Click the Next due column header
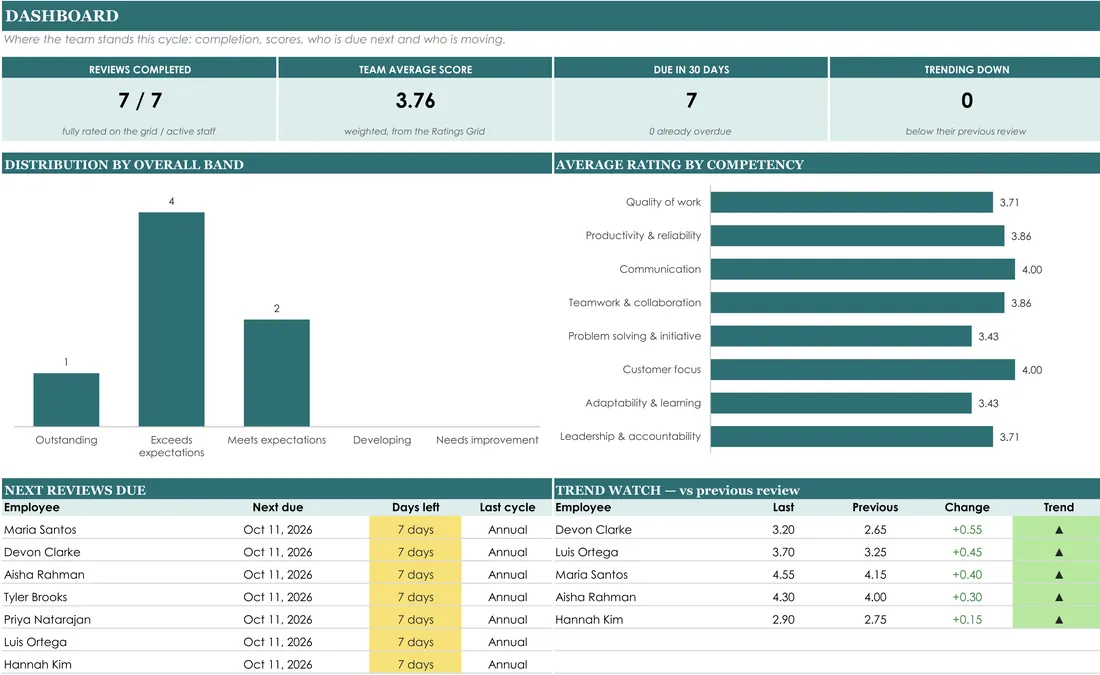Screen dimensions: 1100x675 (278, 507)
